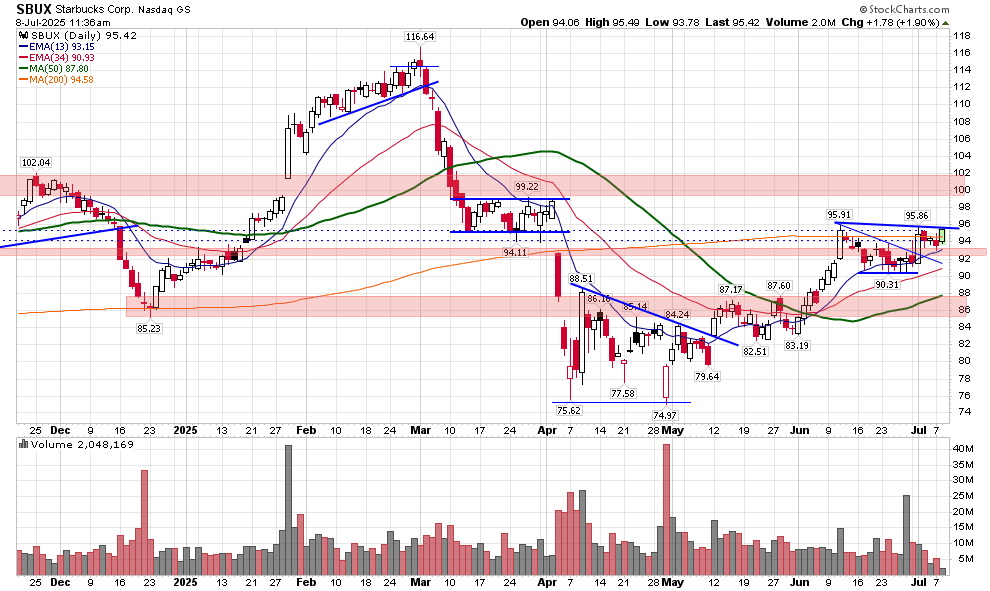Image resolution: width=990 pixels, height=591 pixels.
Task: Click the Low 93.78 quote value
Action: point(672,22)
